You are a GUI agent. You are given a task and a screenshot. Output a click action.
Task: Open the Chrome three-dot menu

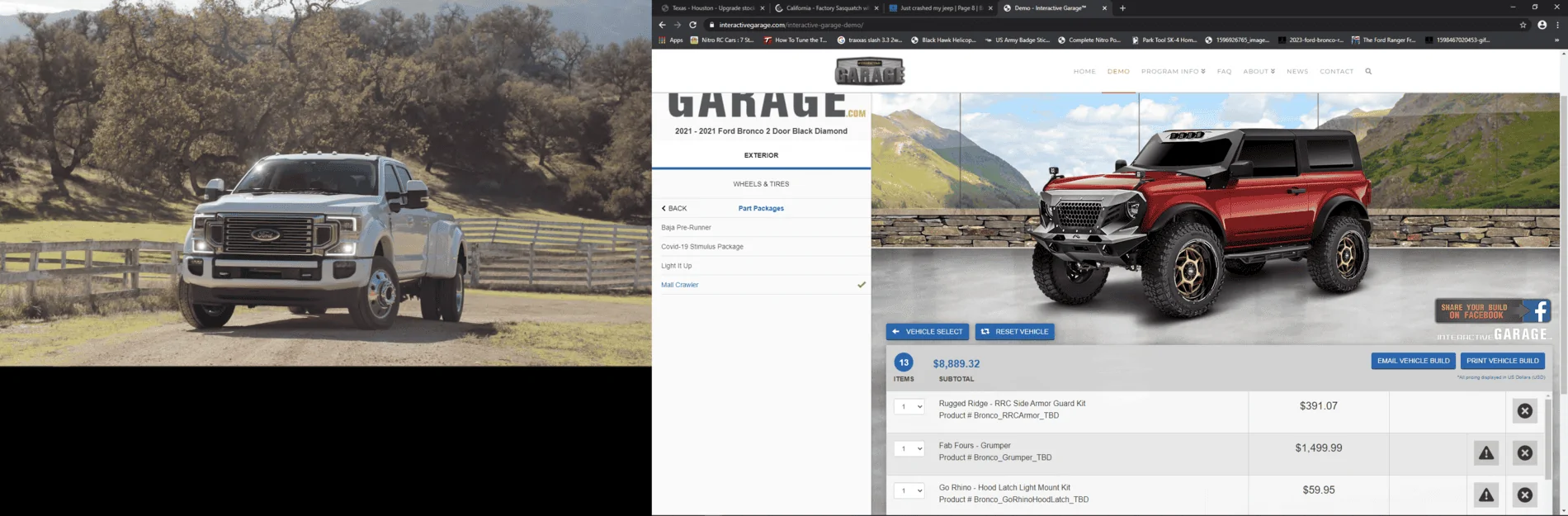(x=1557, y=25)
